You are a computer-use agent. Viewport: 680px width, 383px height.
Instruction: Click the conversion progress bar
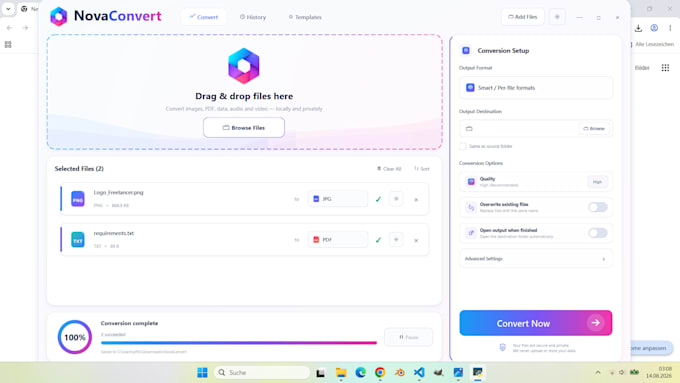[x=239, y=343]
